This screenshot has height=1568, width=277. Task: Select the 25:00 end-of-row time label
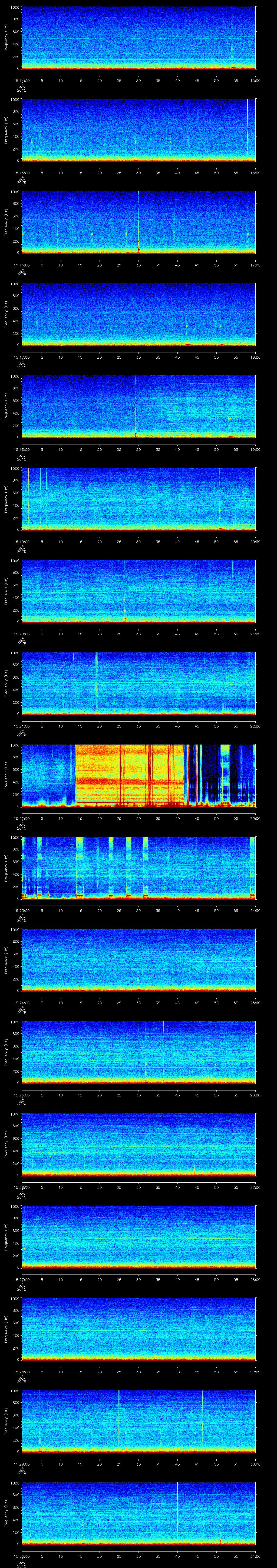click(255, 1003)
